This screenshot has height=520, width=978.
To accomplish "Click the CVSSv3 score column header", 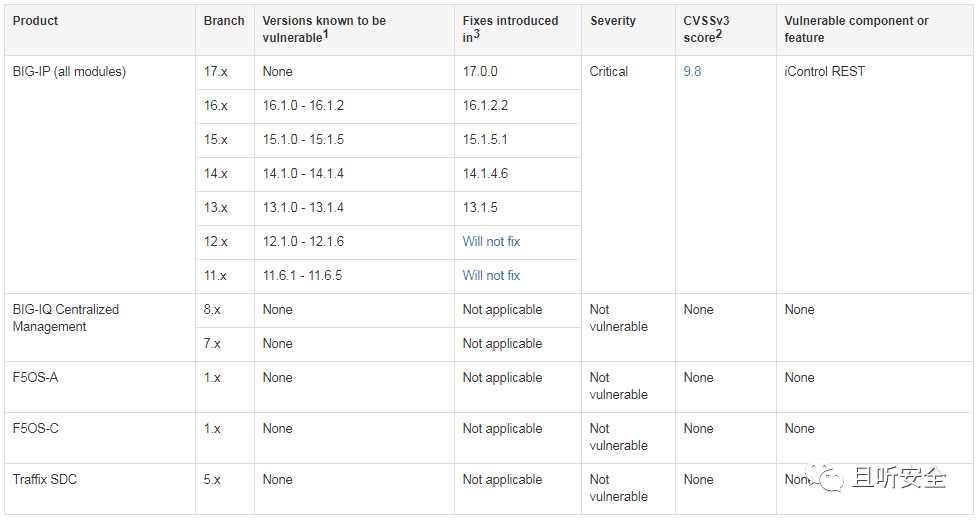I will [705, 29].
